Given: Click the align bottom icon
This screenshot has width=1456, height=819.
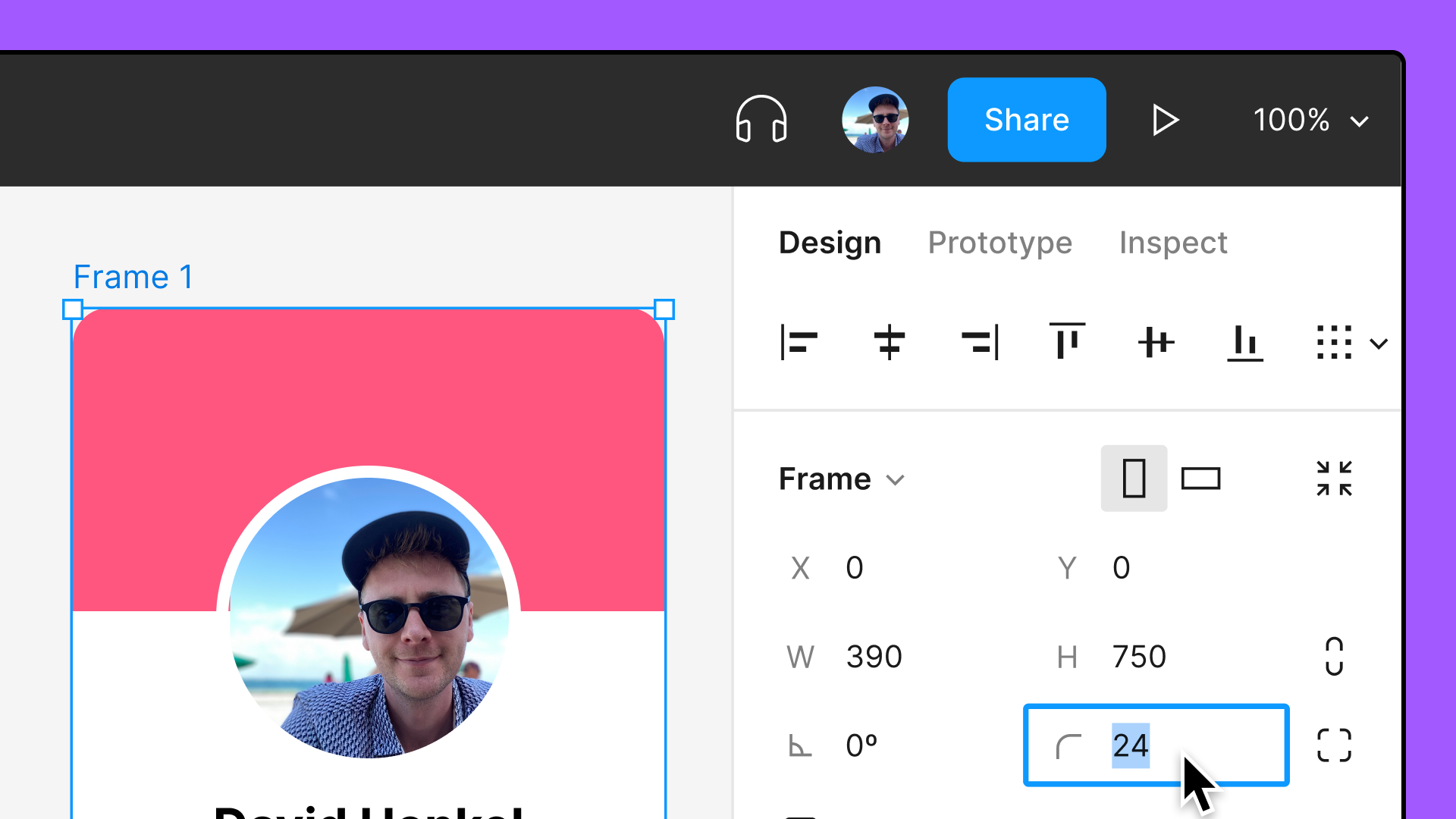Looking at the screenshot, I should point(1245,343).
